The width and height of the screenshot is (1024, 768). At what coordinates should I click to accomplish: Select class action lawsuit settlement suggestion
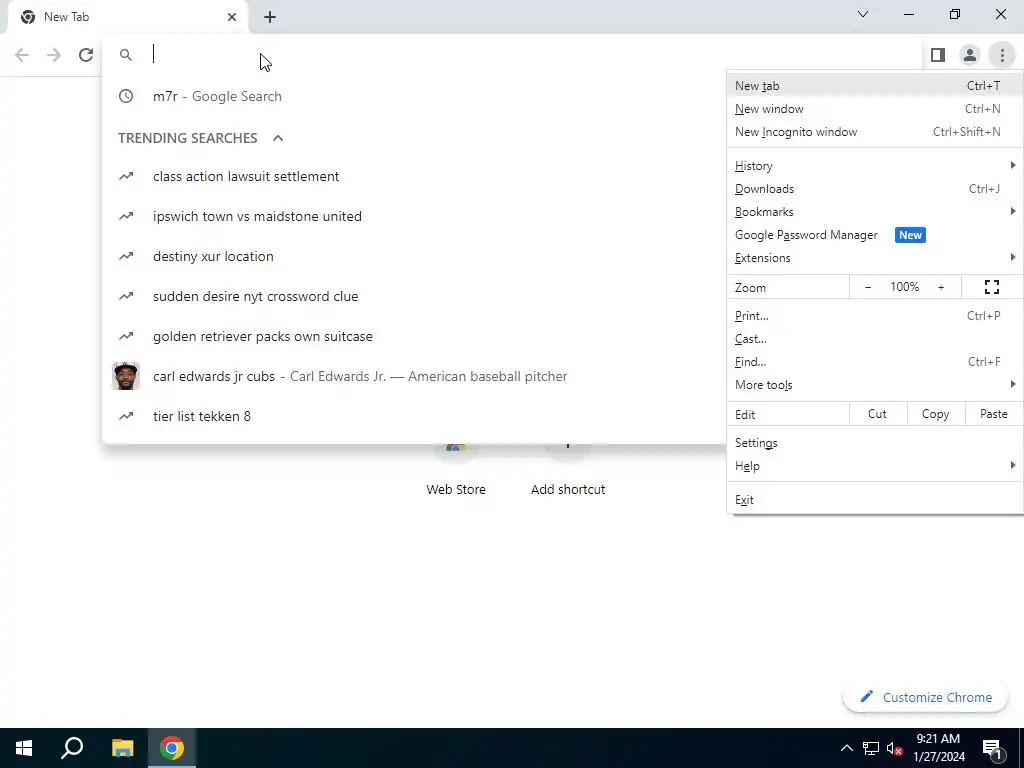414,176
